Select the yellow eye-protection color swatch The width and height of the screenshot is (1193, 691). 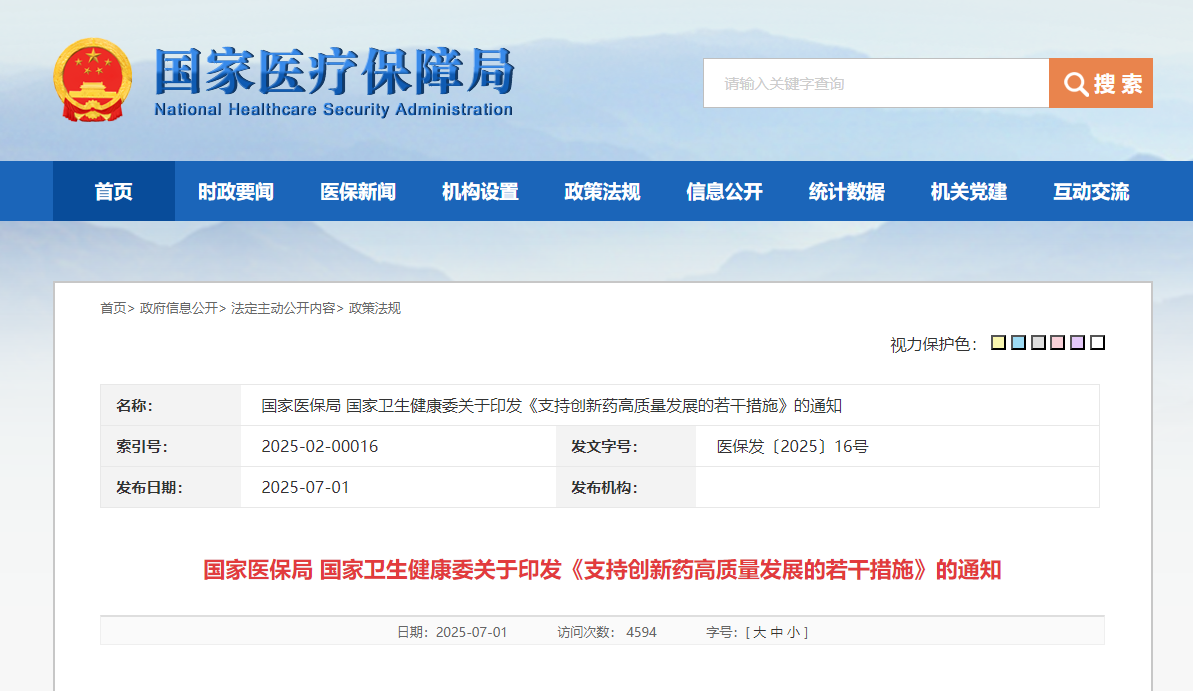(998, 343)
